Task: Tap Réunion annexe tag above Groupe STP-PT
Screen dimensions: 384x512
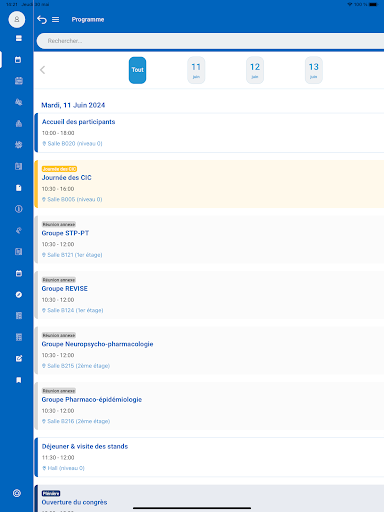Action: tap(59, 224)
